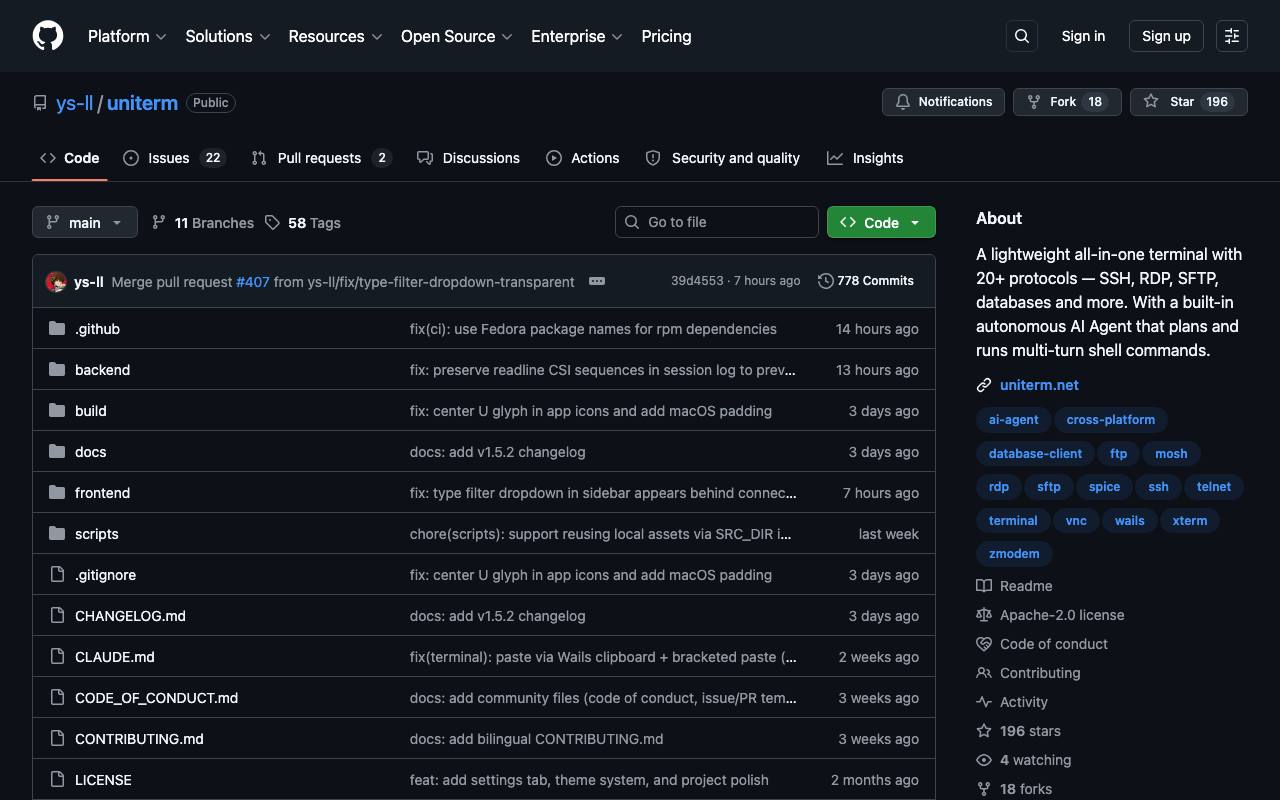Viewport: 1280px width, 800px height.
Task: Click the CLAUDE.md file icon
Action: [x=57, y=657]
